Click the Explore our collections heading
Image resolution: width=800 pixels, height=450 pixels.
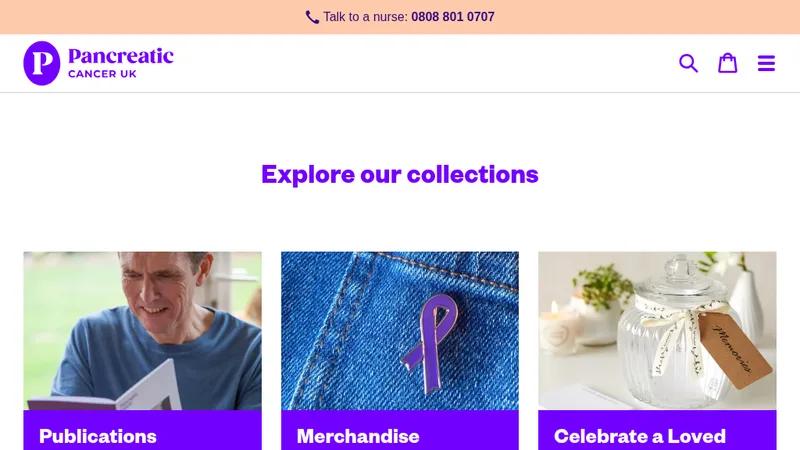tap(400, 174)
